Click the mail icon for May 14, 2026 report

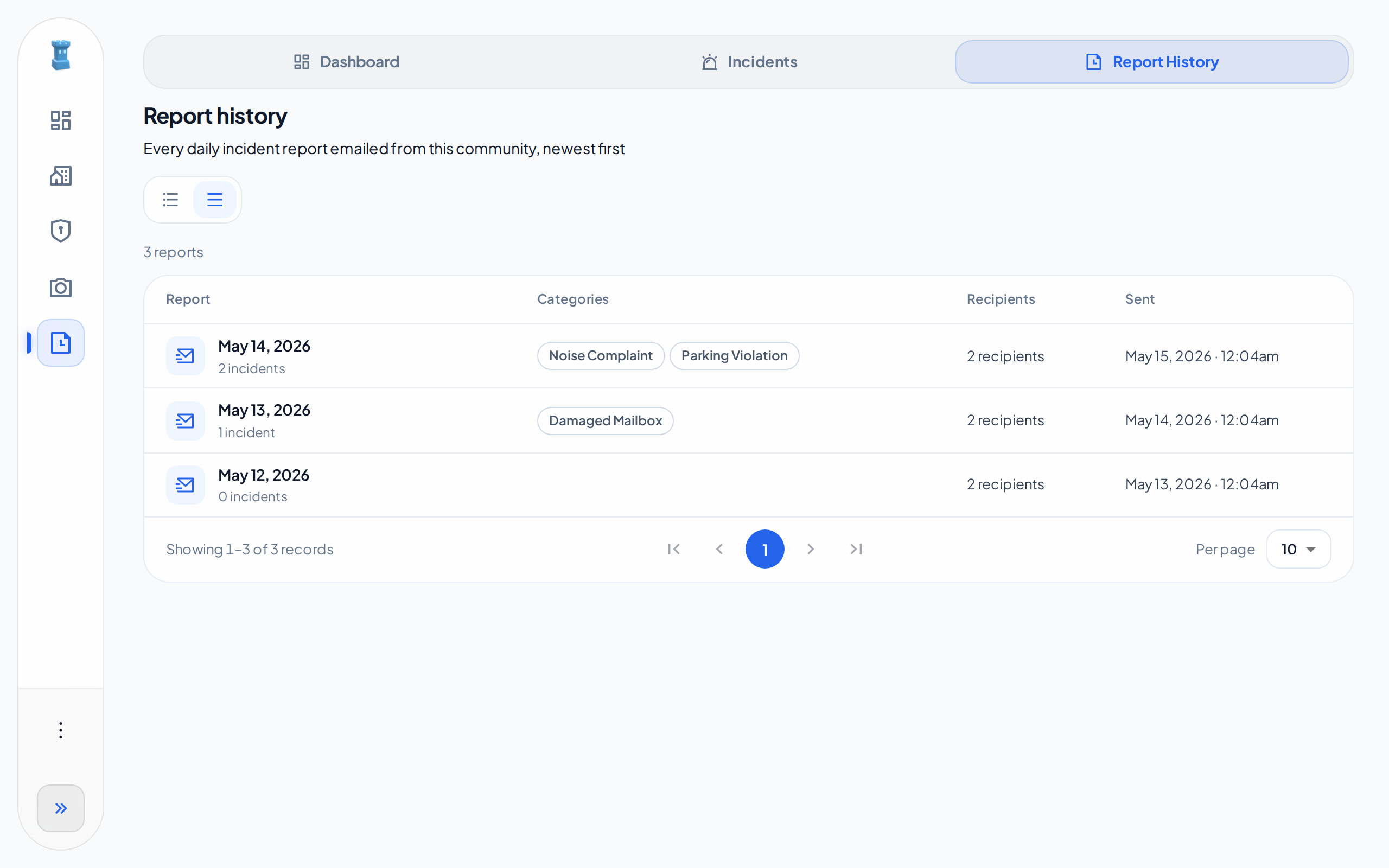[186, 356]
